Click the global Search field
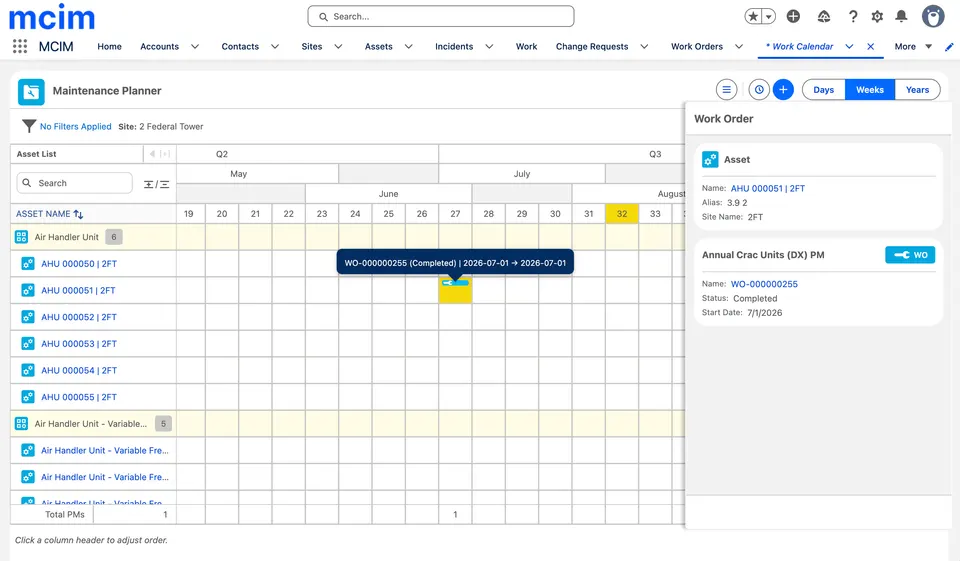960x561 pixels. point(441,17)
